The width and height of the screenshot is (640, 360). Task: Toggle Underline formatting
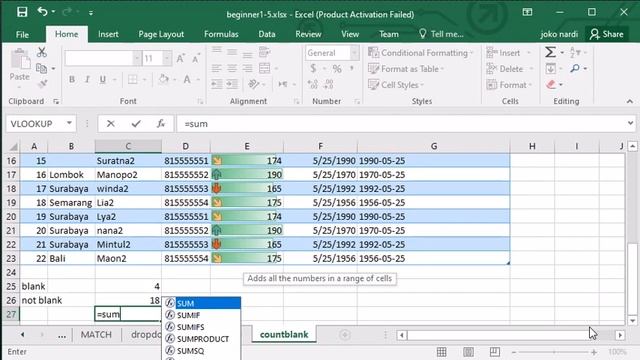[x=102, y=79]
